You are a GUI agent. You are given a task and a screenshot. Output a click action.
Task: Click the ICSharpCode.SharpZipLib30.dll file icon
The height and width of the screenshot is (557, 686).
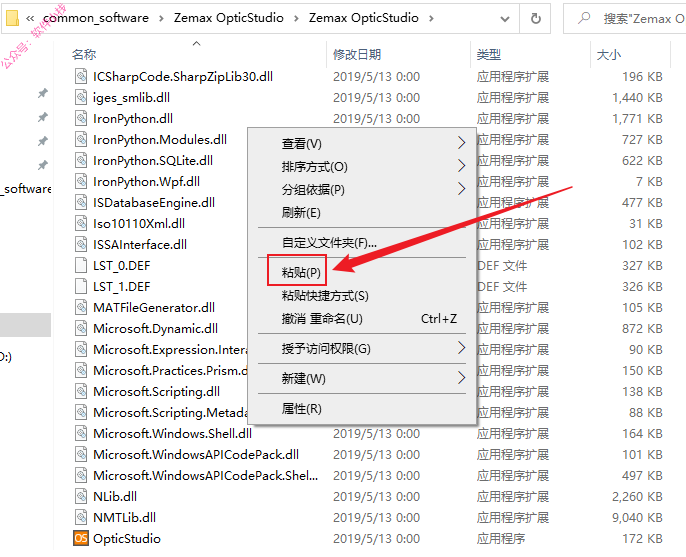coord(81,77)
